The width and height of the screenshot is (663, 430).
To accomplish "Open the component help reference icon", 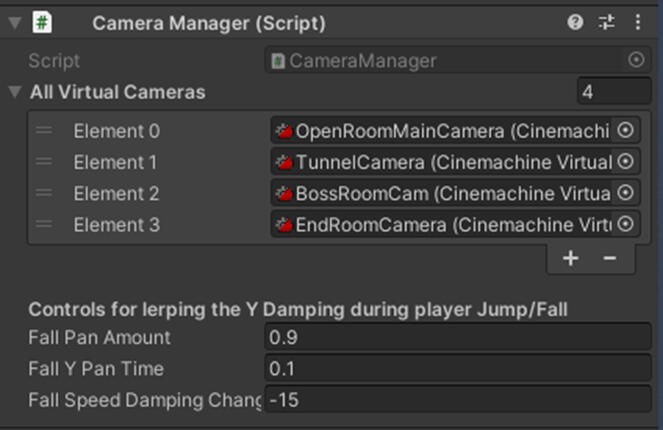I will coord(575,22).
